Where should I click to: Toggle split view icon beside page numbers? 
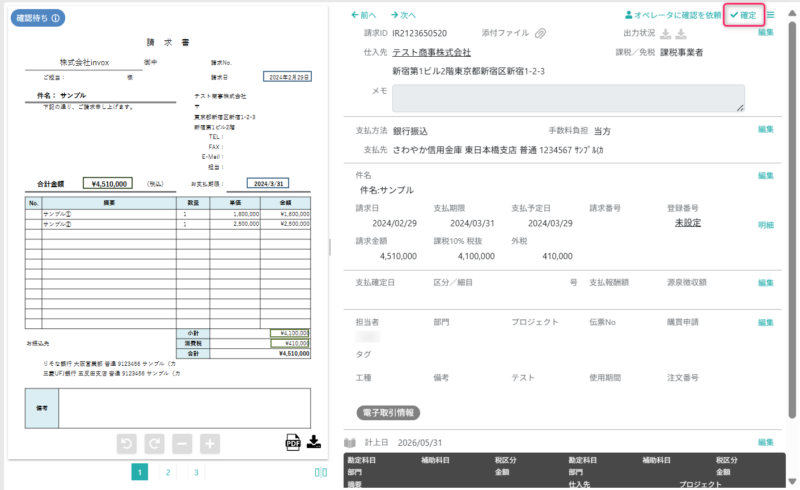321,472
